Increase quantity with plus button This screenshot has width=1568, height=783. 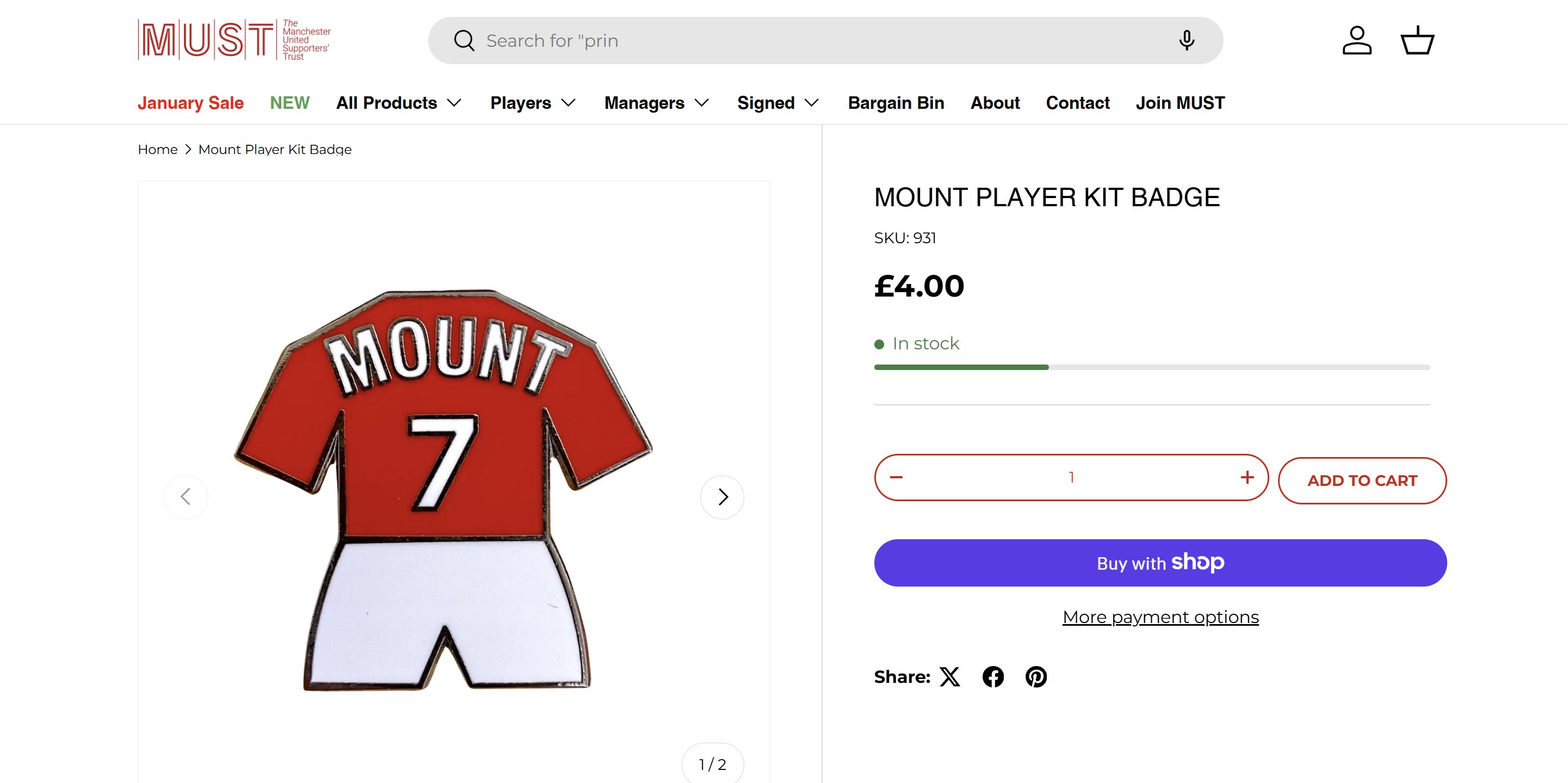[1247, 477]
